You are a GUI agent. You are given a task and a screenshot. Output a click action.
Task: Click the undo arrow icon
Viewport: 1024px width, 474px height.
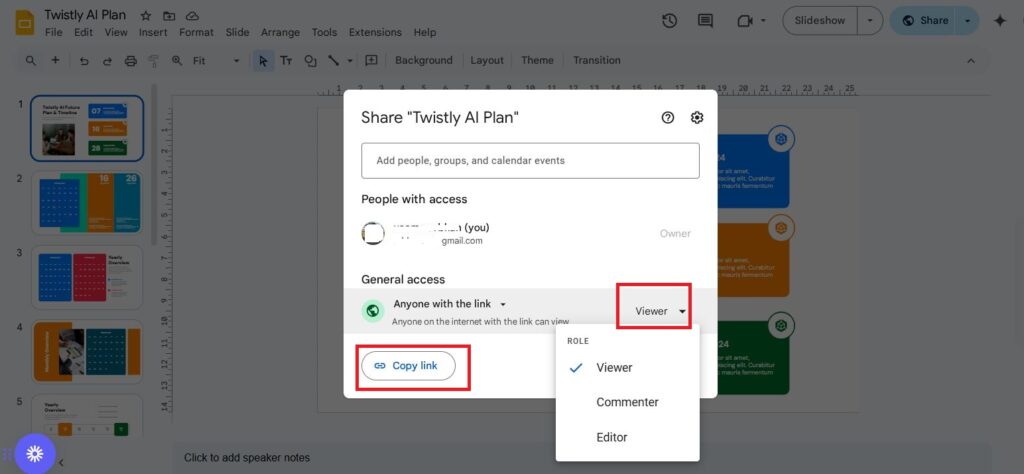(84, 61)
